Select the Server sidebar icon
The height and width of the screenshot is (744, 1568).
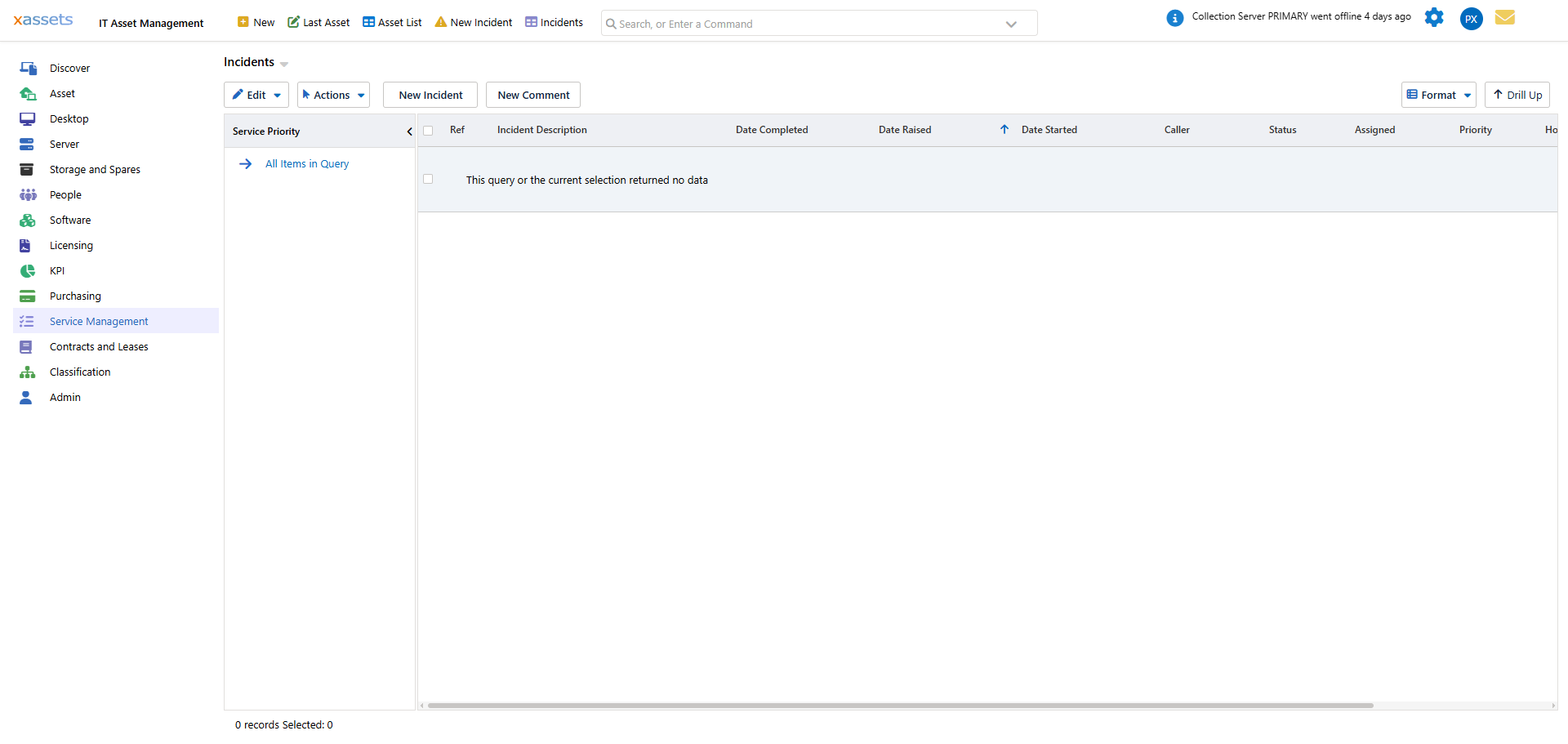pos(28,144)
